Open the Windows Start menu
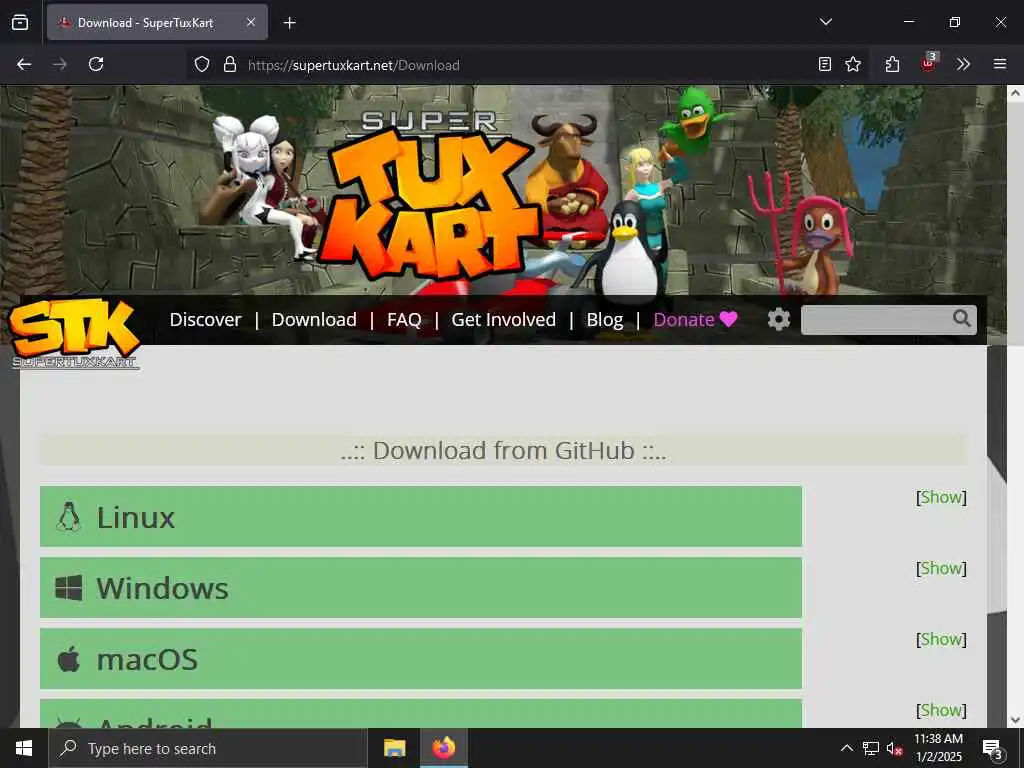Image resolution: width=1024 pixels, height=768 pixels. point(24,748)
